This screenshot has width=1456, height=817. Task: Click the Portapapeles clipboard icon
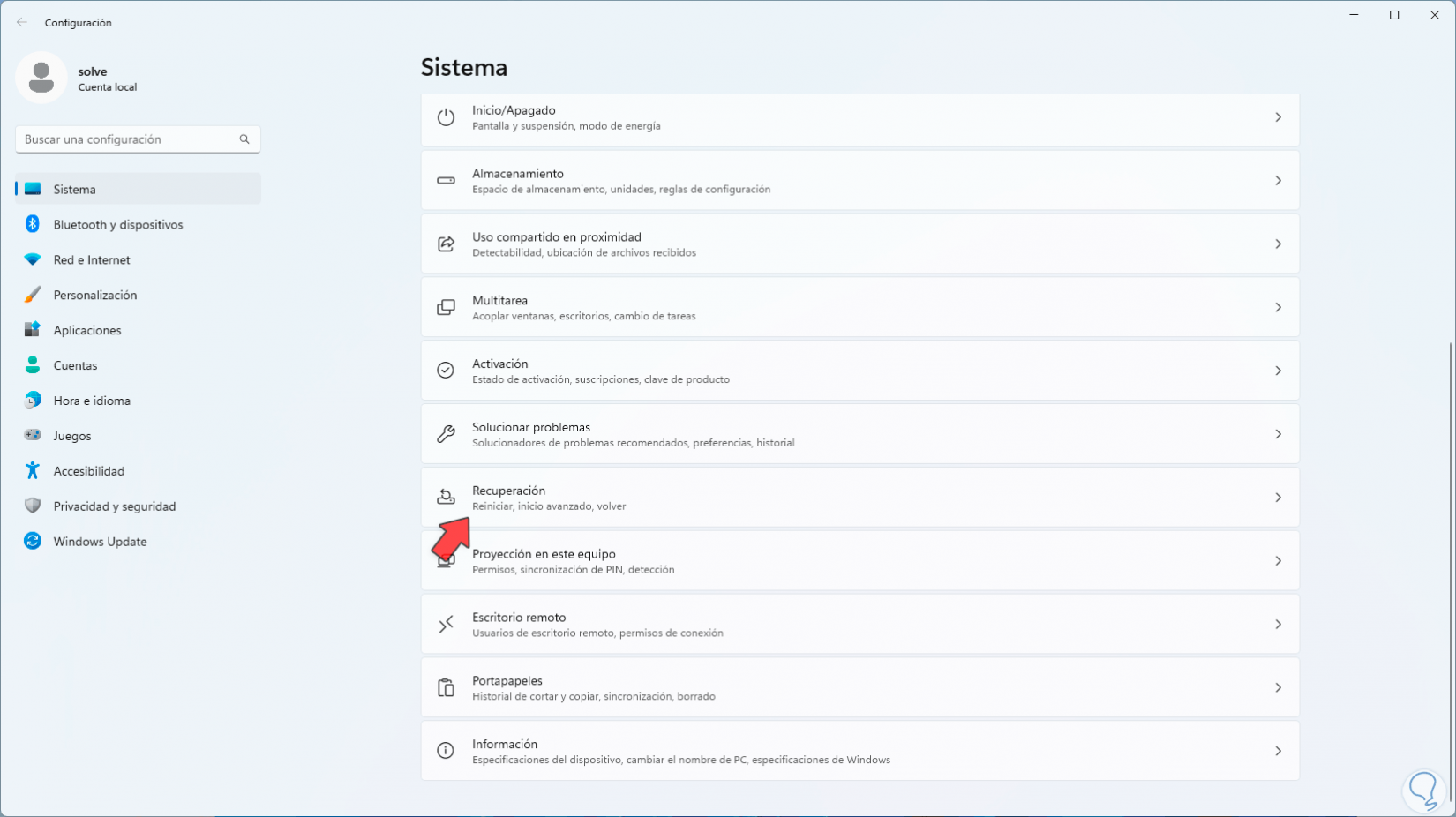click(446, 687)
